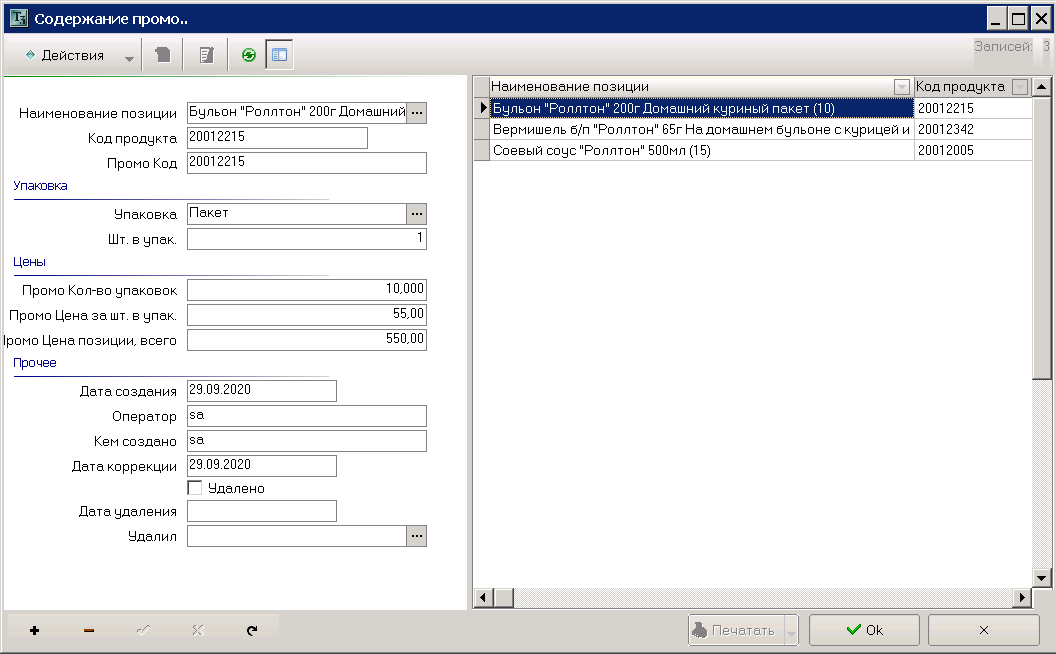This screenshot has width=1056, height=654.
Task: Click grid vertical scrollbar down arrow
Action: pos(1041,577)
